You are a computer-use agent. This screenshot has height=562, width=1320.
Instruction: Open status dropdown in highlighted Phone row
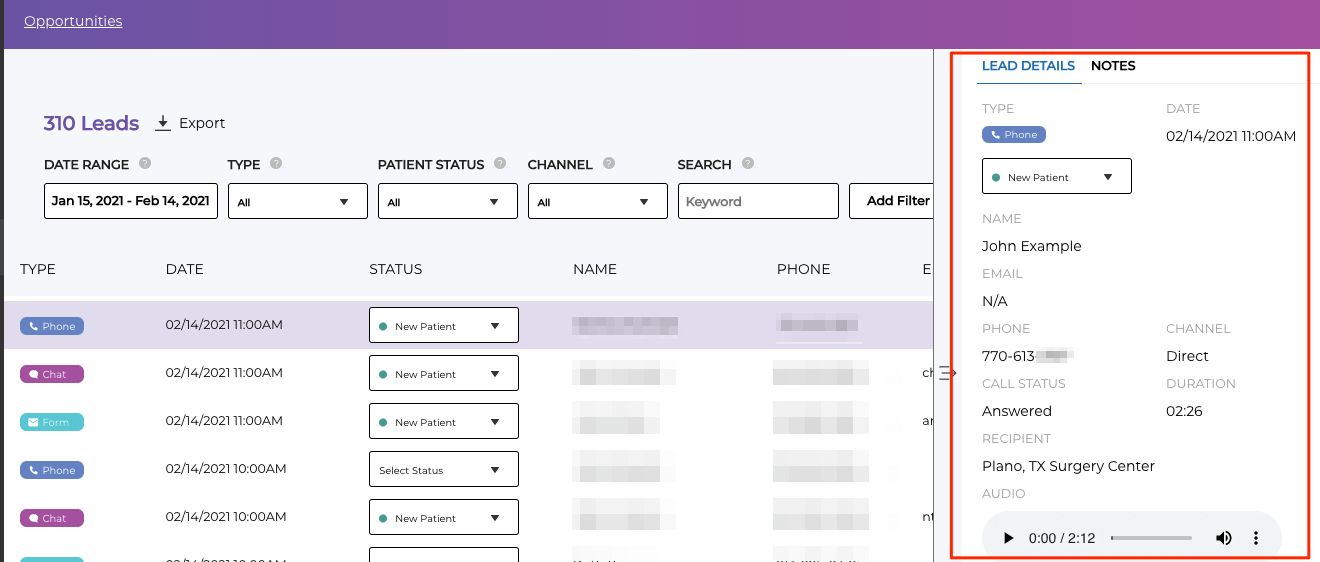point(444,325)
